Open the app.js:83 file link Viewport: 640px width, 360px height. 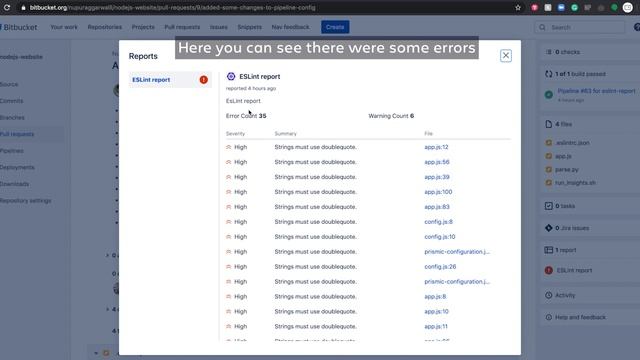pyautogui.click(x=437, y=207)
